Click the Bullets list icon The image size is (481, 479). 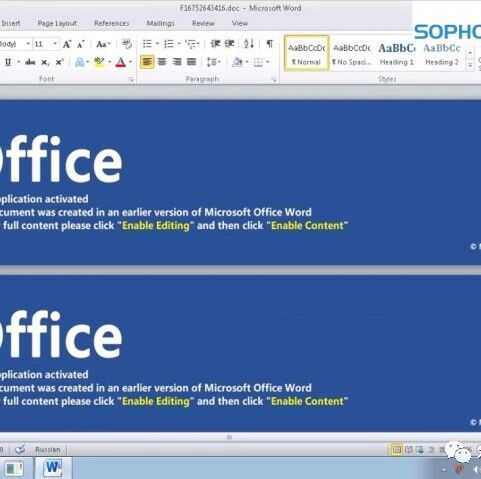click(147, 44)
